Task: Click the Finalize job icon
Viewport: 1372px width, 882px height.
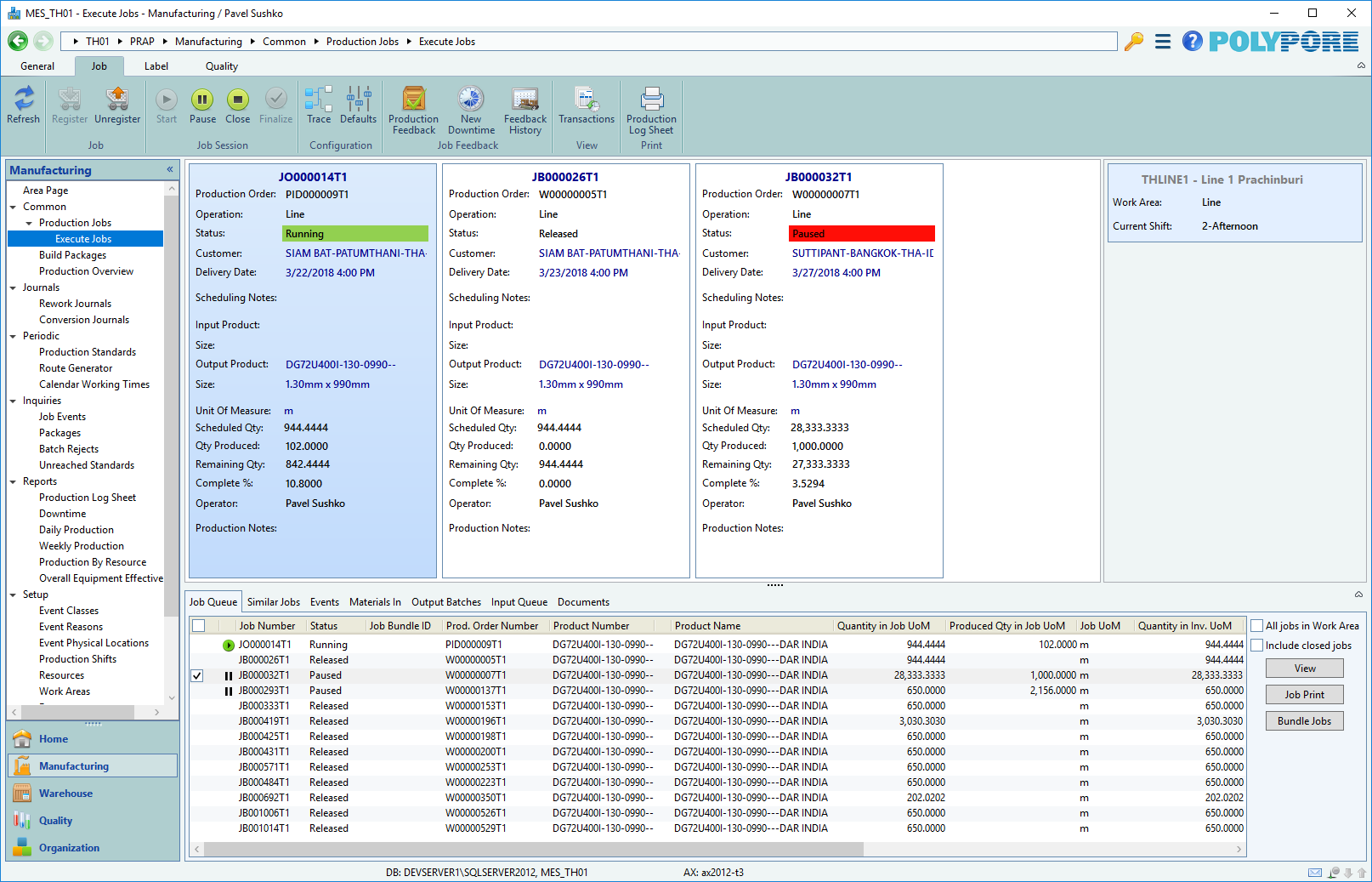Action: (x=275, y=105)
